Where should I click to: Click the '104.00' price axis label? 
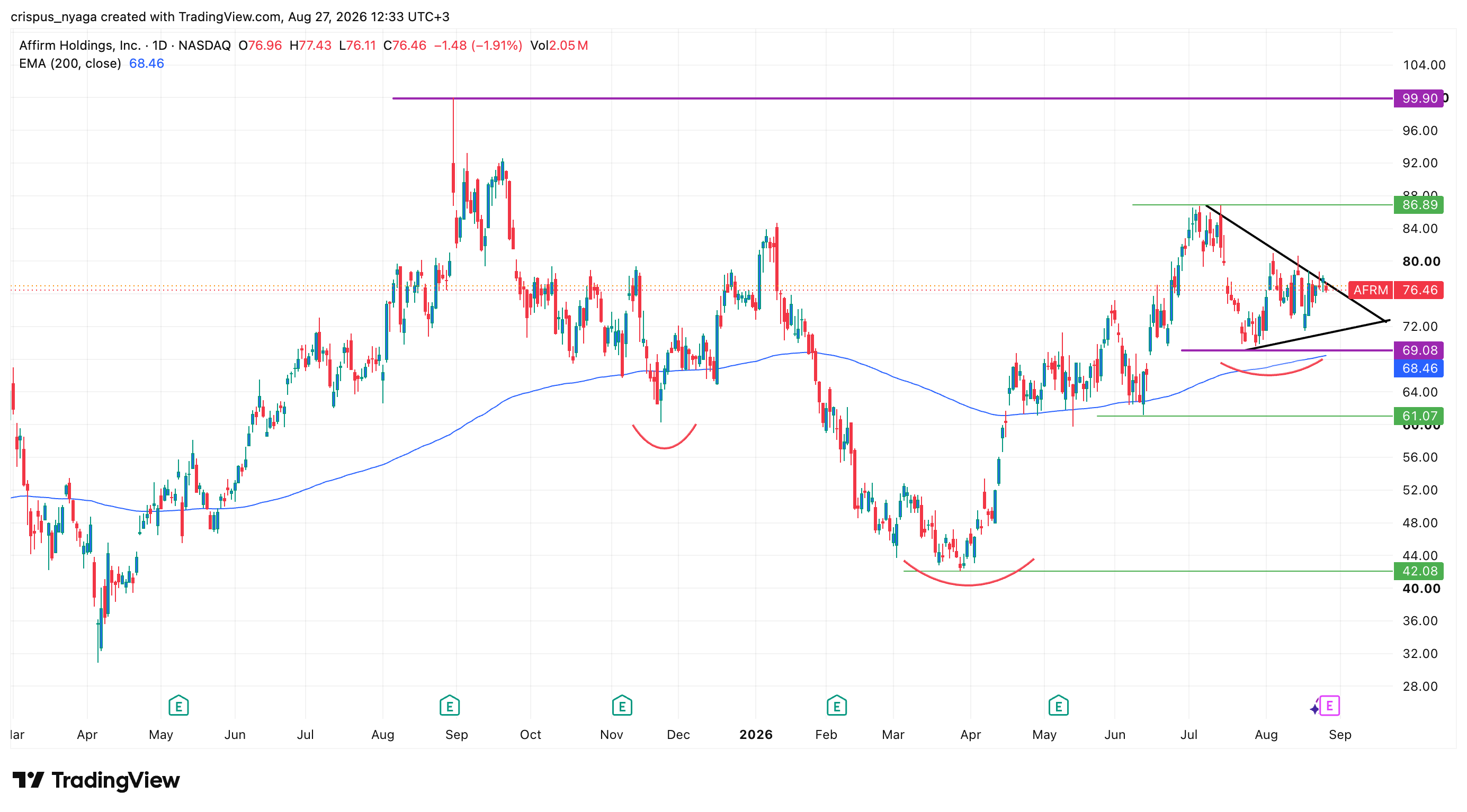point(1424,66)
